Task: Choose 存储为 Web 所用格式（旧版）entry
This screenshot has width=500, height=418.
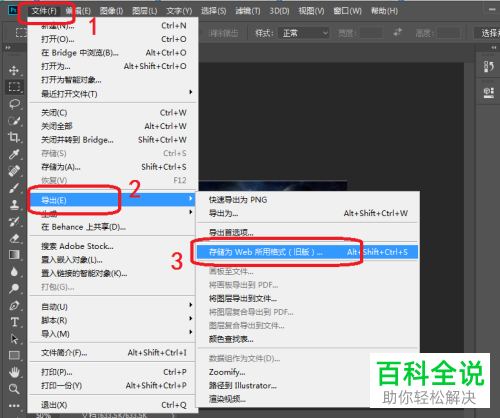Action: [x=307, y=252]
